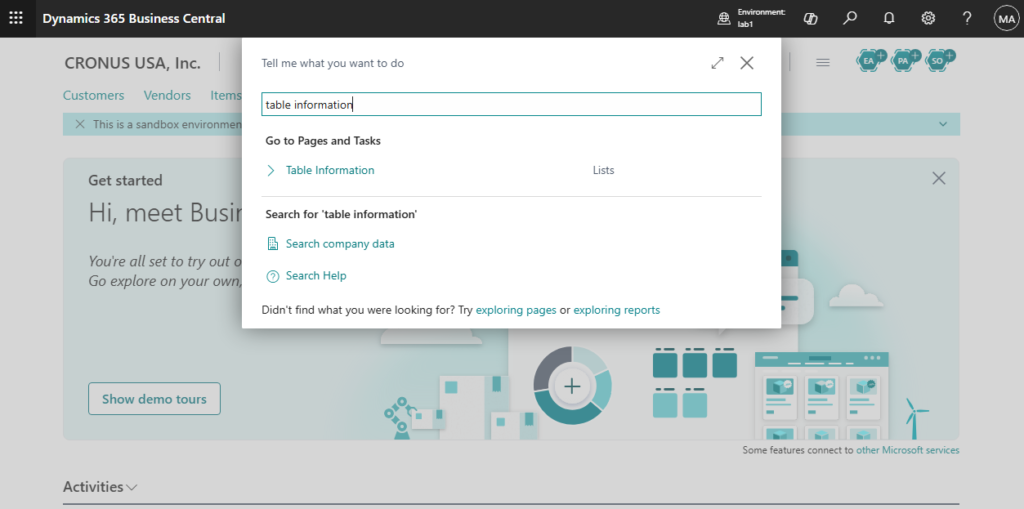The width and height of the screenshot is (1024, 509).
Task: Open the app launcher waffle icon
Action: [x=16, y=18]
